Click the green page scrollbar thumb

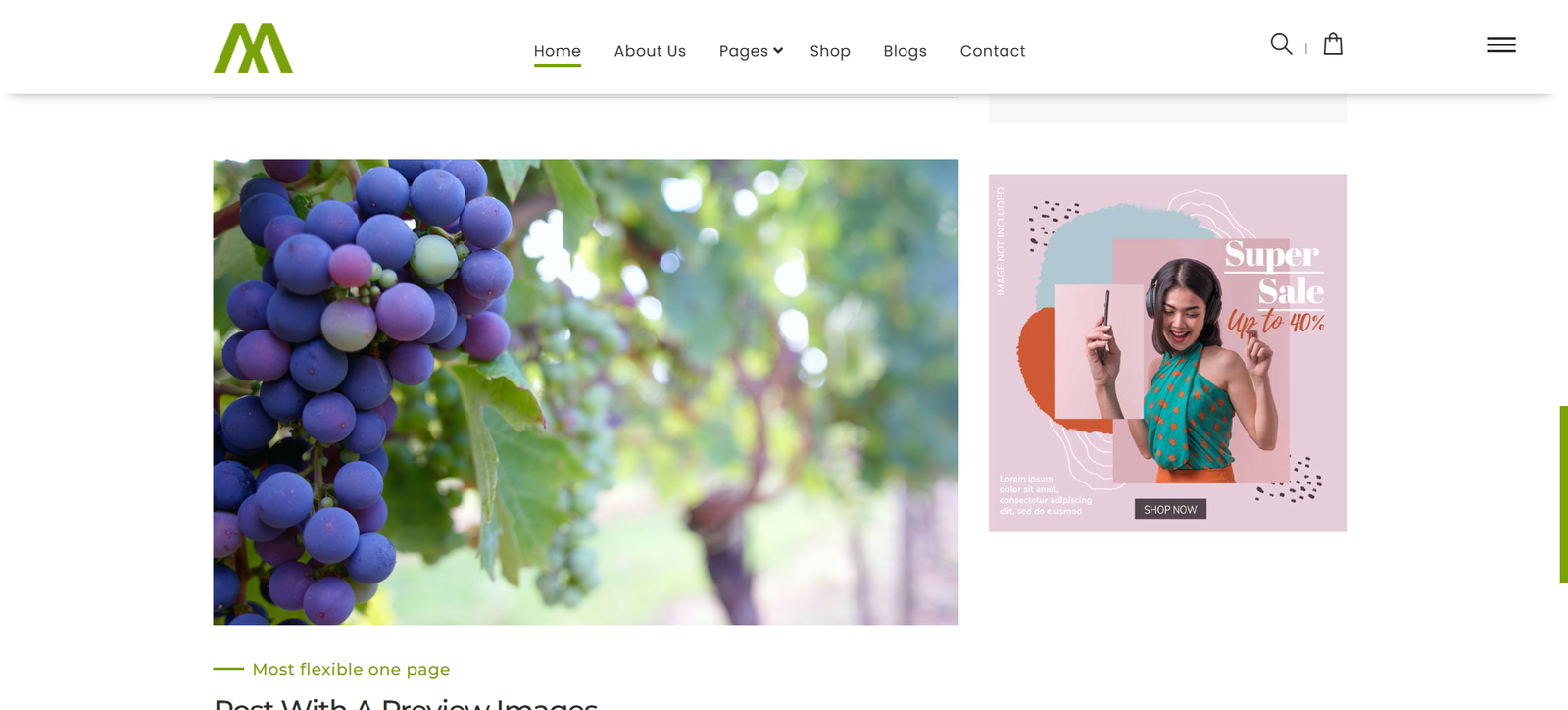tap(1563, 494)
